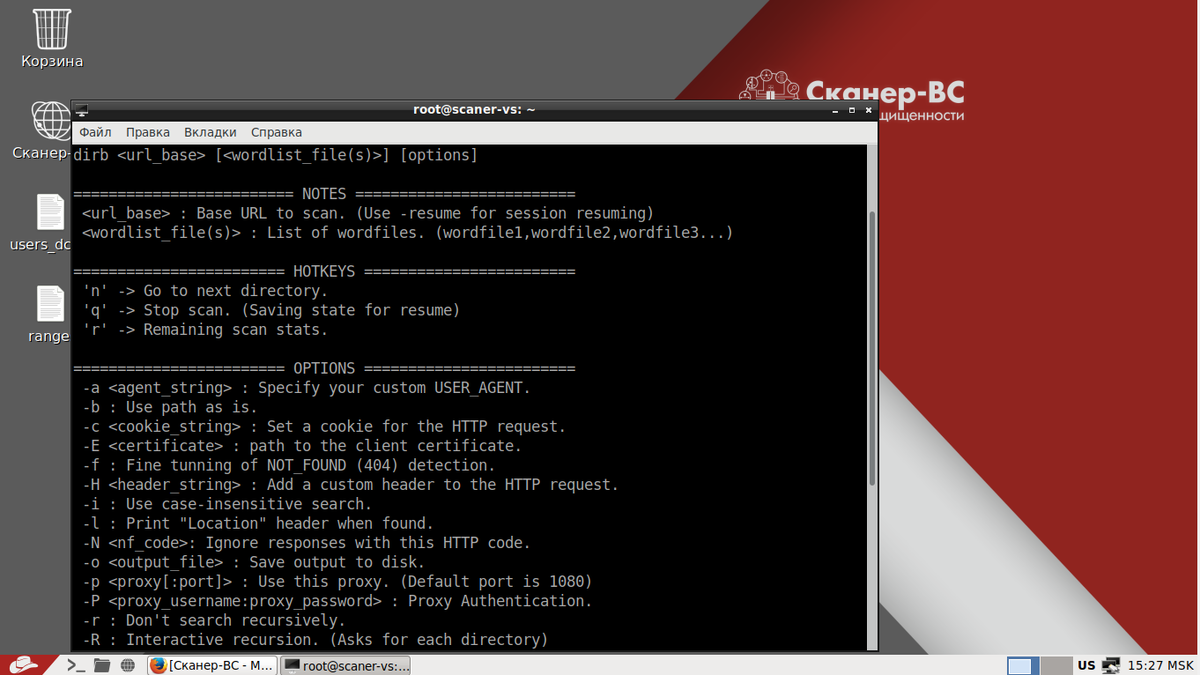Open the red hat start menu in the taskbar

click(x=25, y=664)
